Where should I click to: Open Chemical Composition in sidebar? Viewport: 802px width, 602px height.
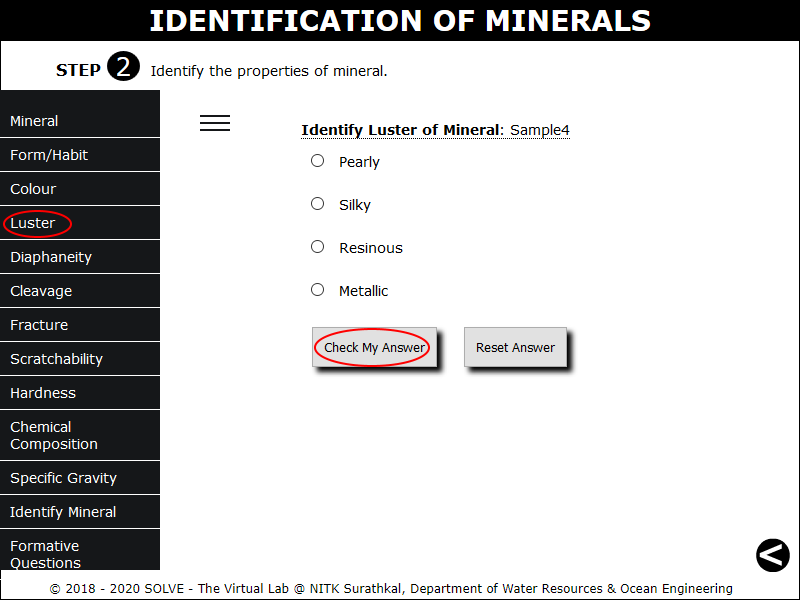pyautogui.click(x=80, y=435)
